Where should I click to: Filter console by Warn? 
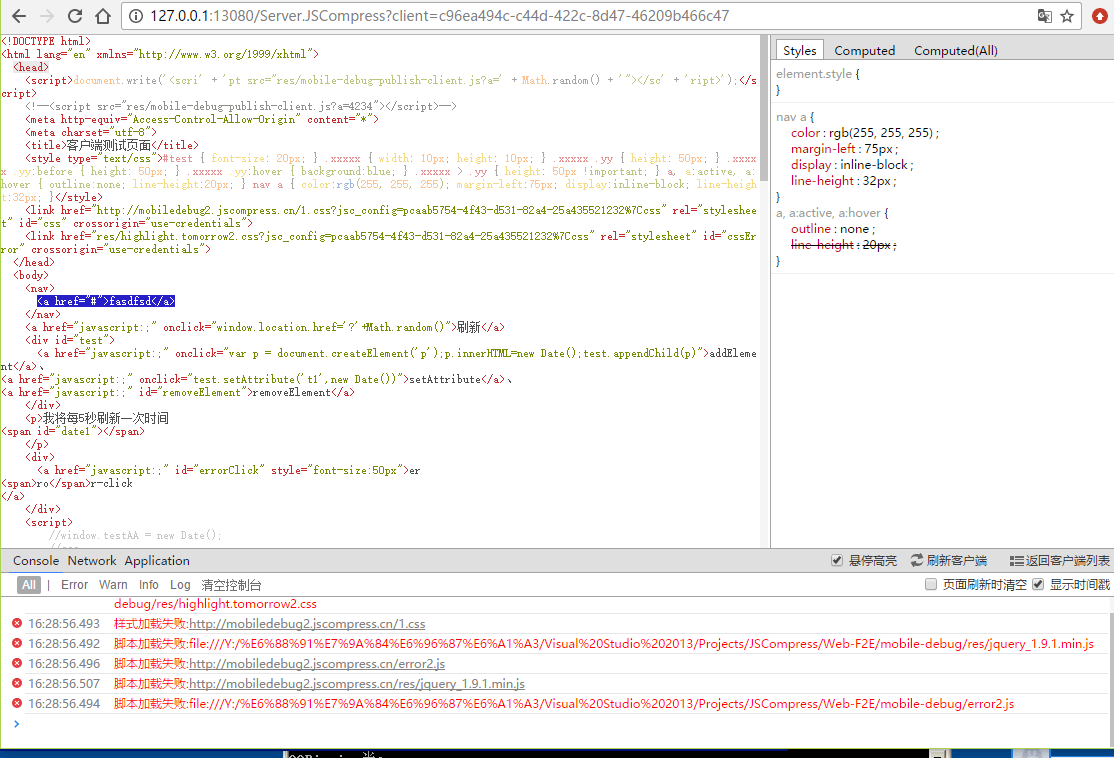point(113,585)
